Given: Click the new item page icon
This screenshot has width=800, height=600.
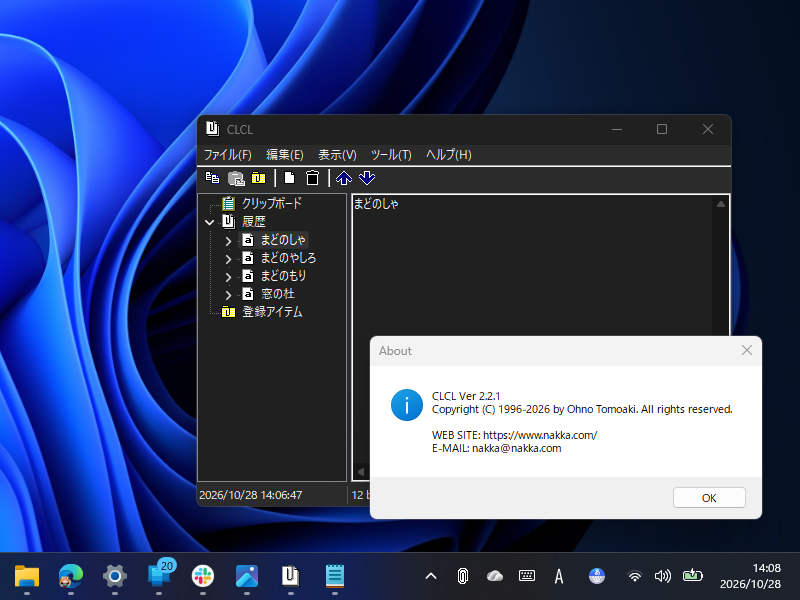Looking at the screenshot, I should click(289, 178).
